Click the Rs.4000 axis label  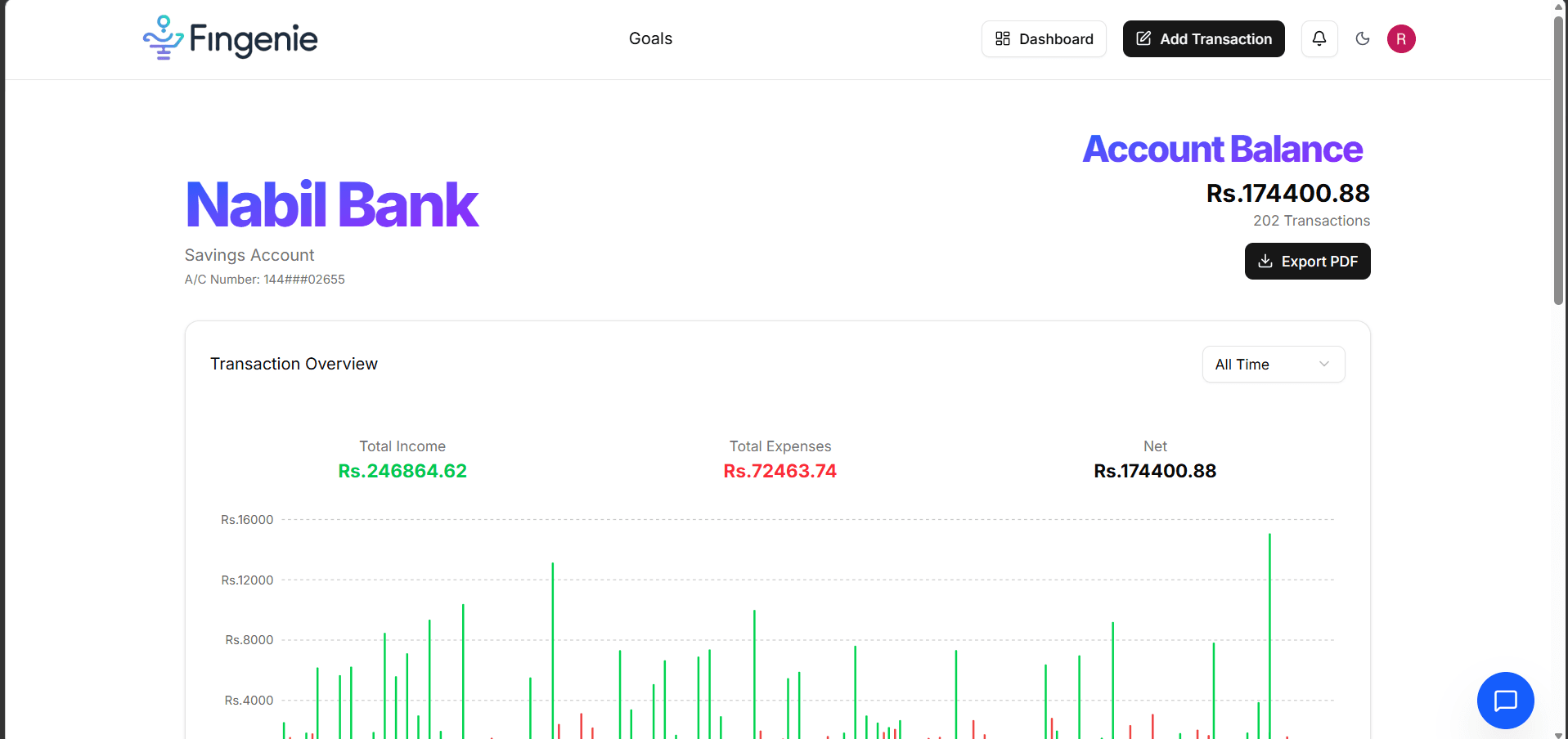[x=249, y=701]
